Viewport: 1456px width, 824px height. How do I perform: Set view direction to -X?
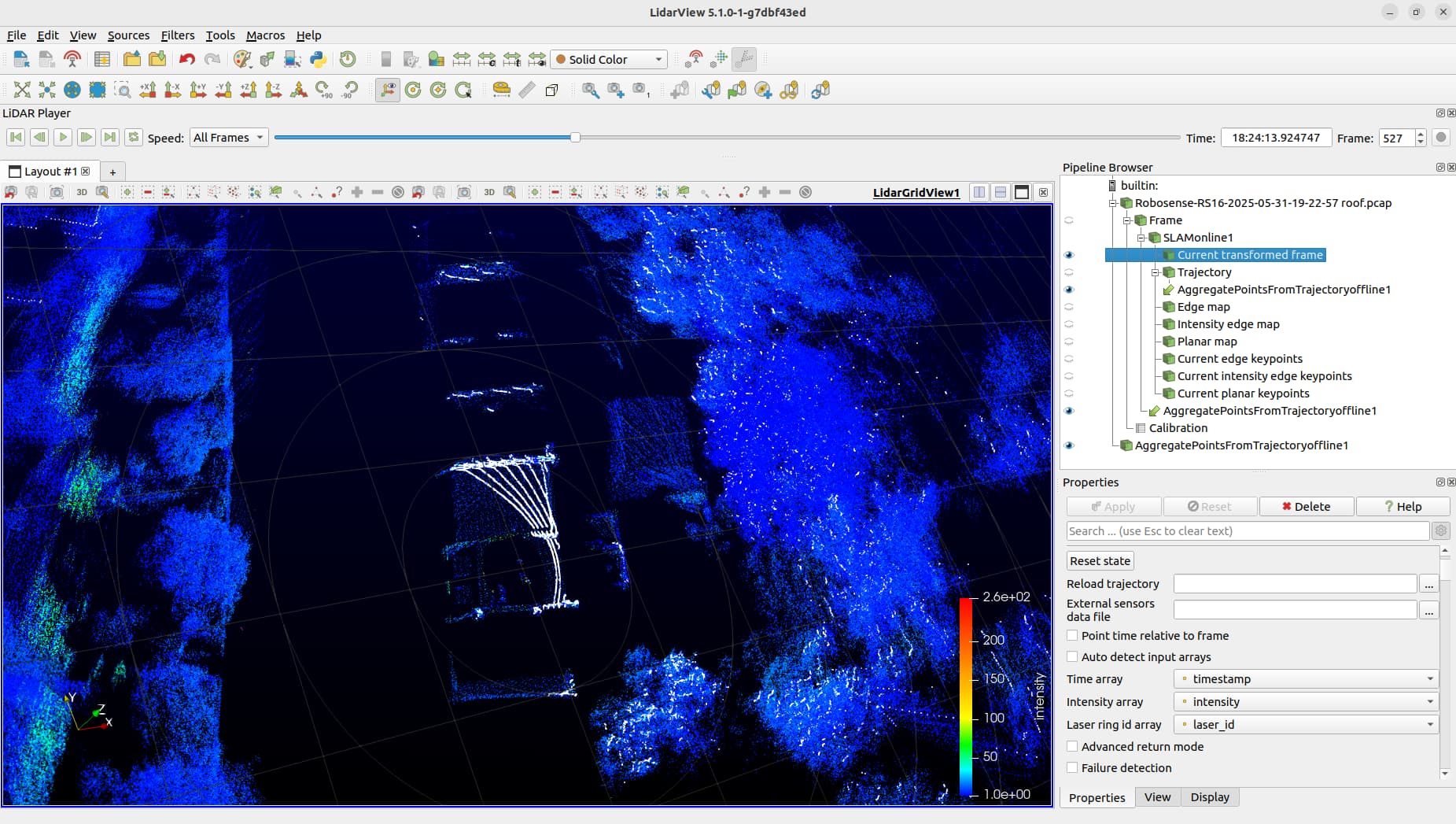pyautogui.click(x=173, y=90)
